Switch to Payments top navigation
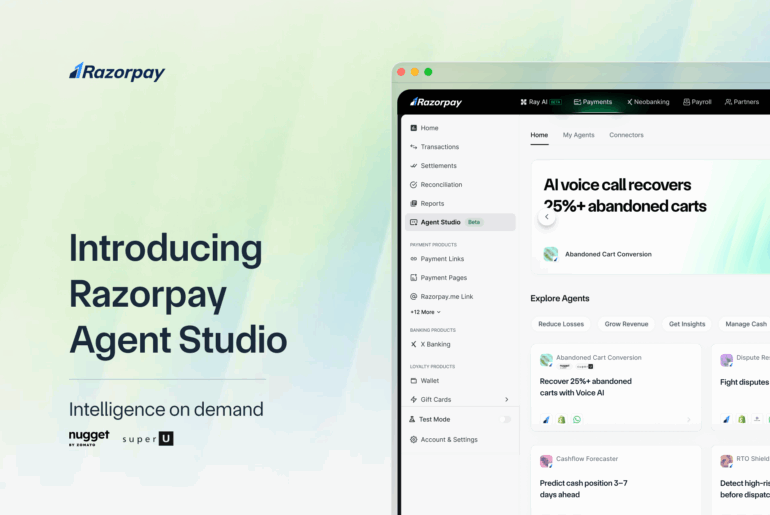Viewport: 770px width, 515px height. 593,102
